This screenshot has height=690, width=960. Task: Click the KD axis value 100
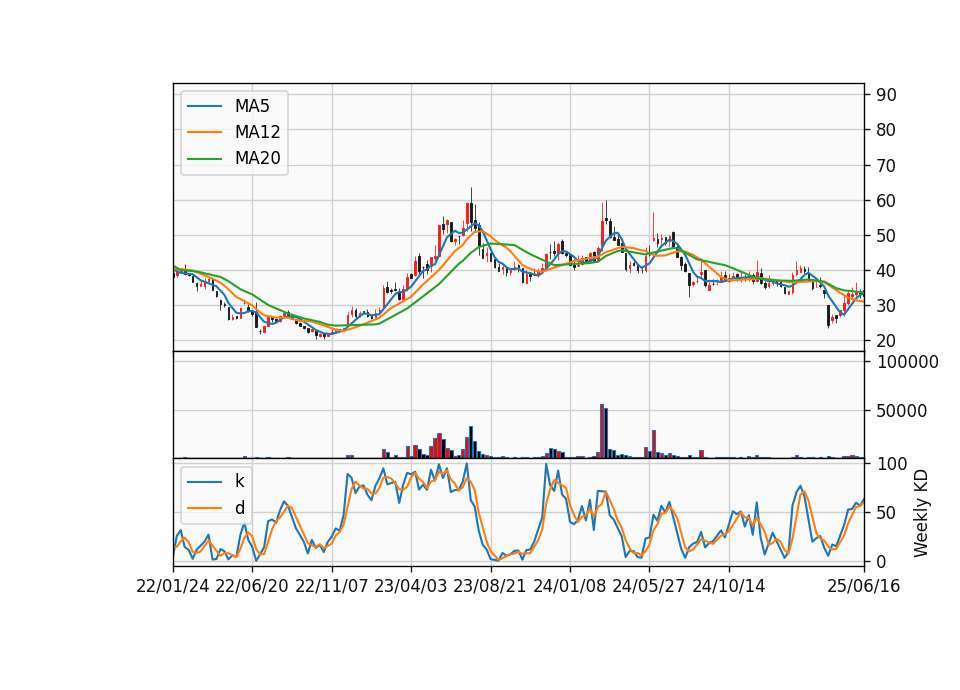891,463
